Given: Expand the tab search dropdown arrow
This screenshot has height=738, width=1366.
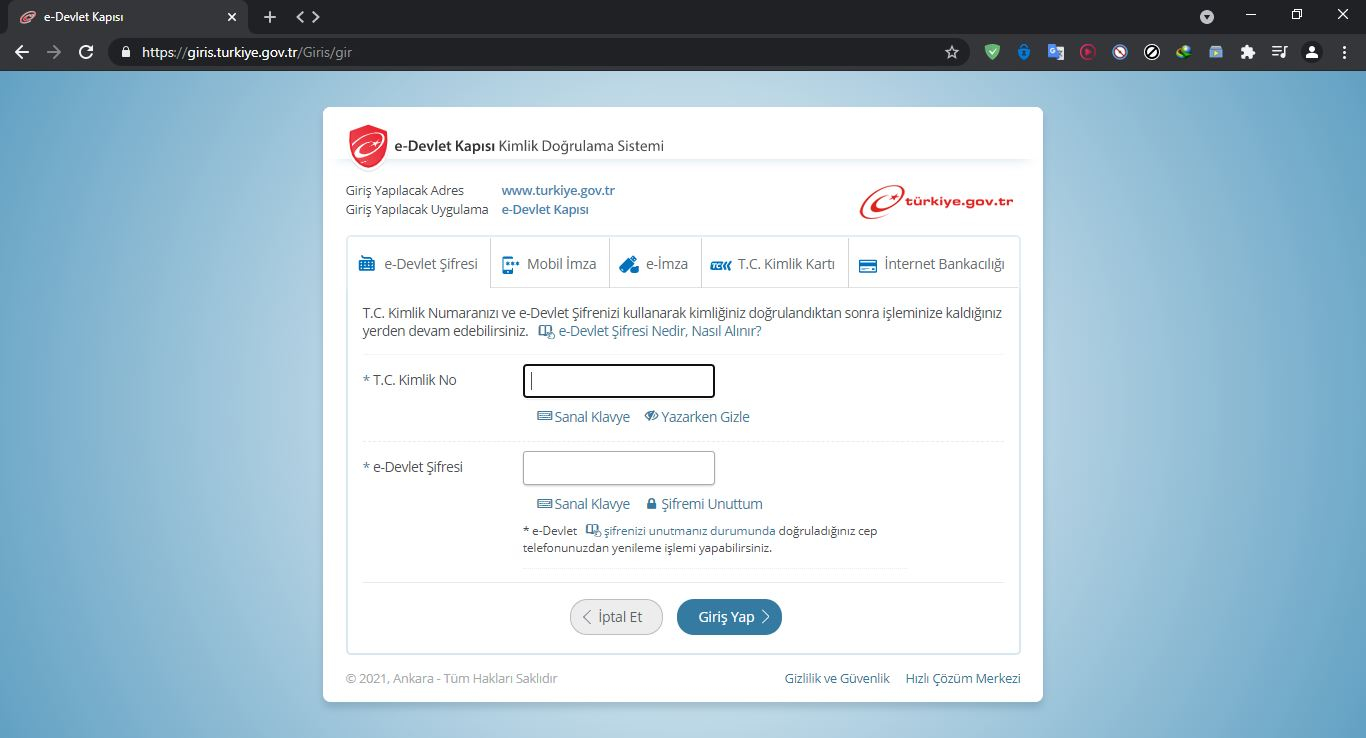Looking at the screenshot, I should click(x=1207, y=17).
